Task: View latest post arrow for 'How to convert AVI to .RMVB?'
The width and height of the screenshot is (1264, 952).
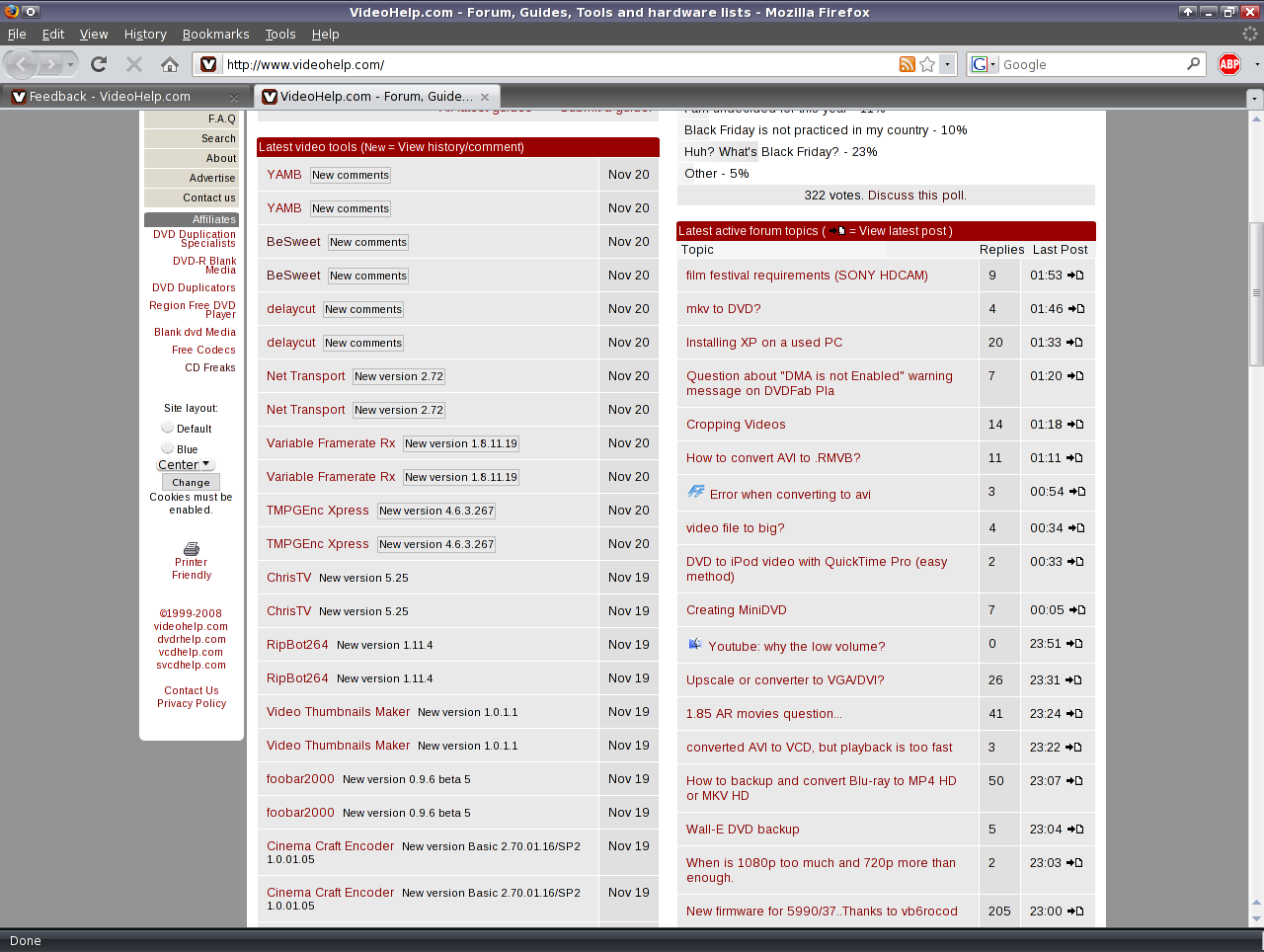Action: coord(1074,458)
